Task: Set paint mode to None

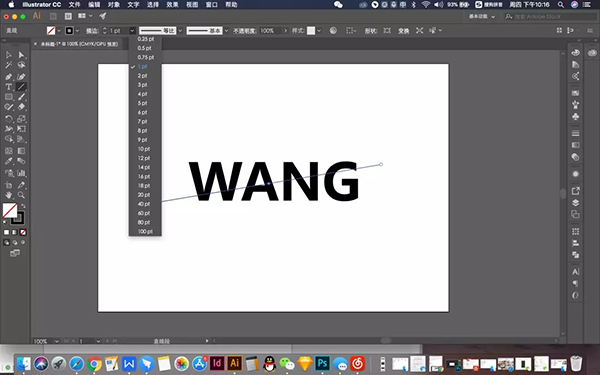Action: click(x=23, y=232)
